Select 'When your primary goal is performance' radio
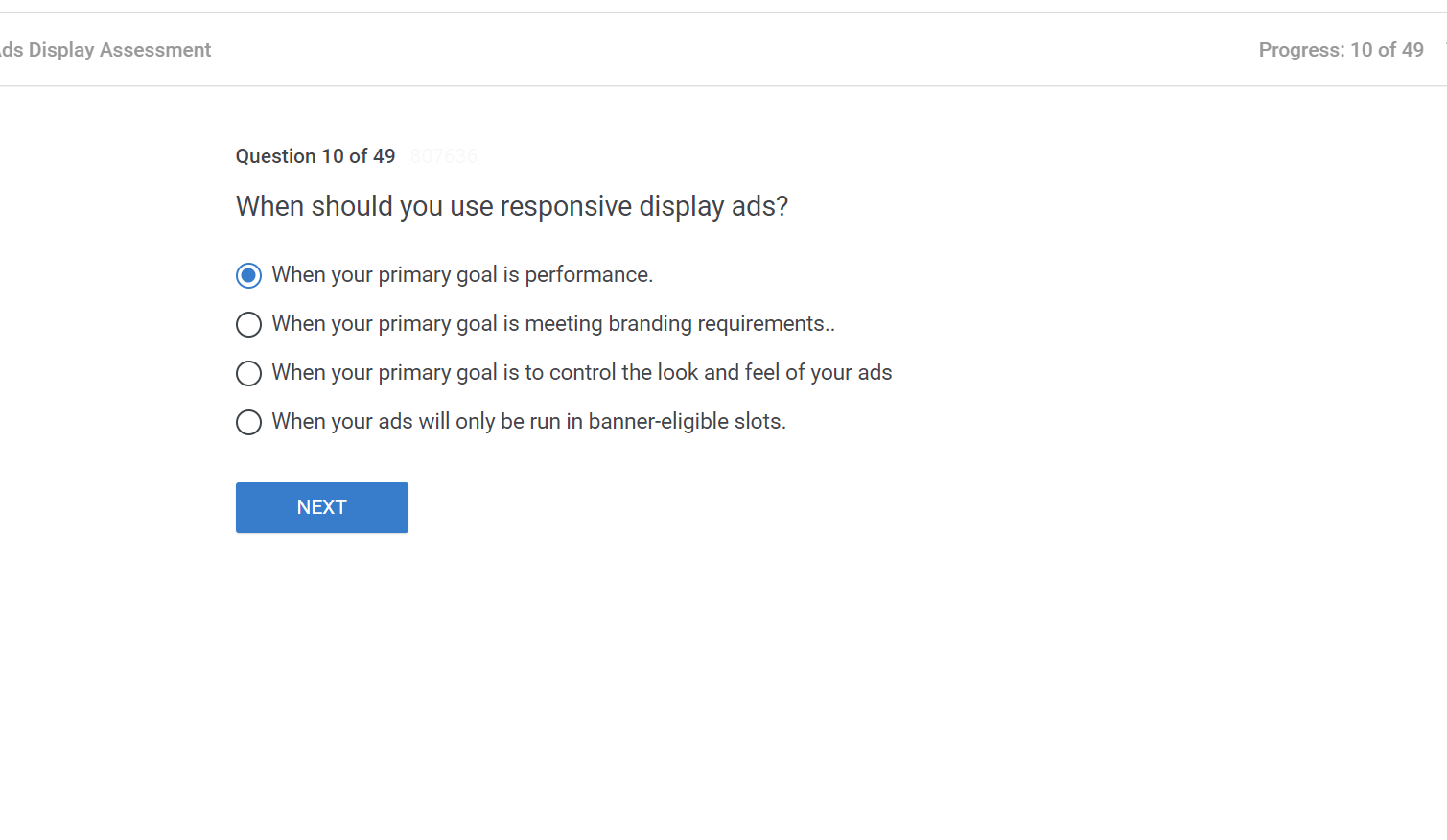 pyautogui.click(x=248, y=276)
